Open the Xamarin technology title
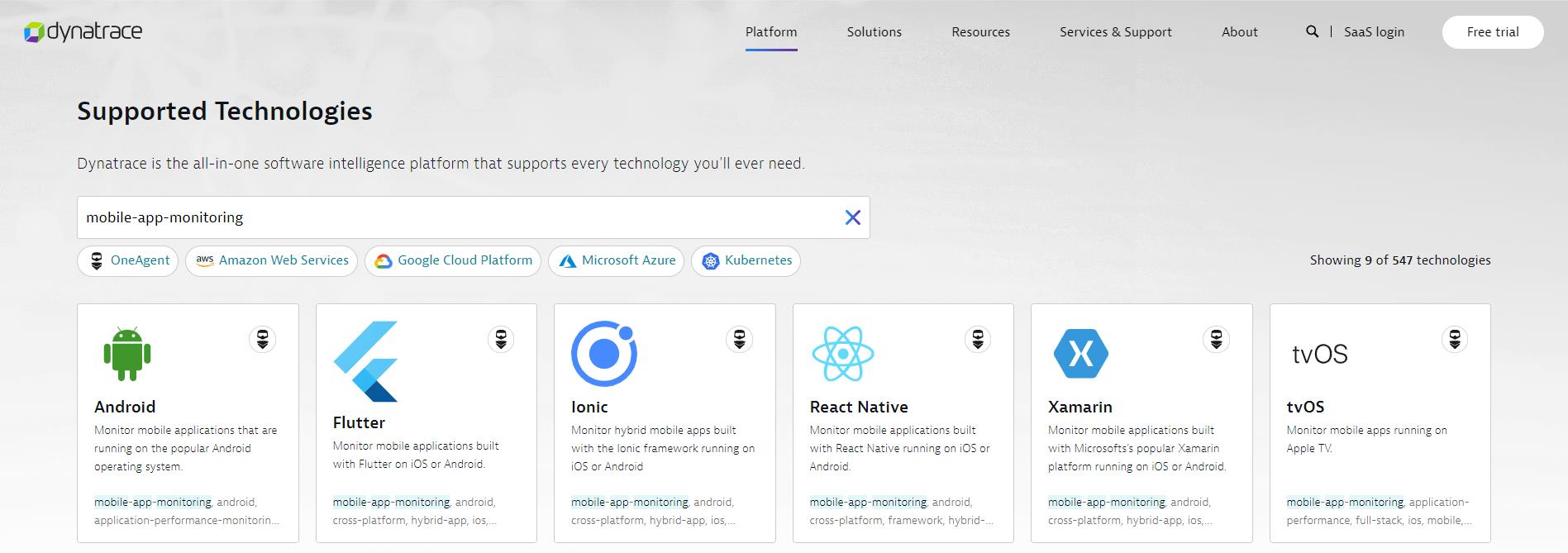This screenshot has height=553, width=1568. 1080,407
